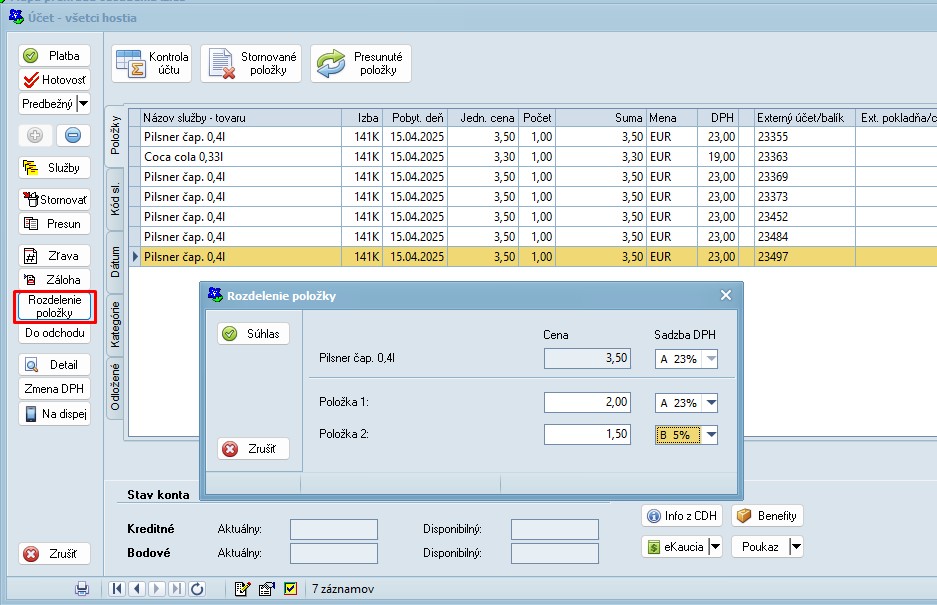Go to the first record using the navigator

click(117, 589)
